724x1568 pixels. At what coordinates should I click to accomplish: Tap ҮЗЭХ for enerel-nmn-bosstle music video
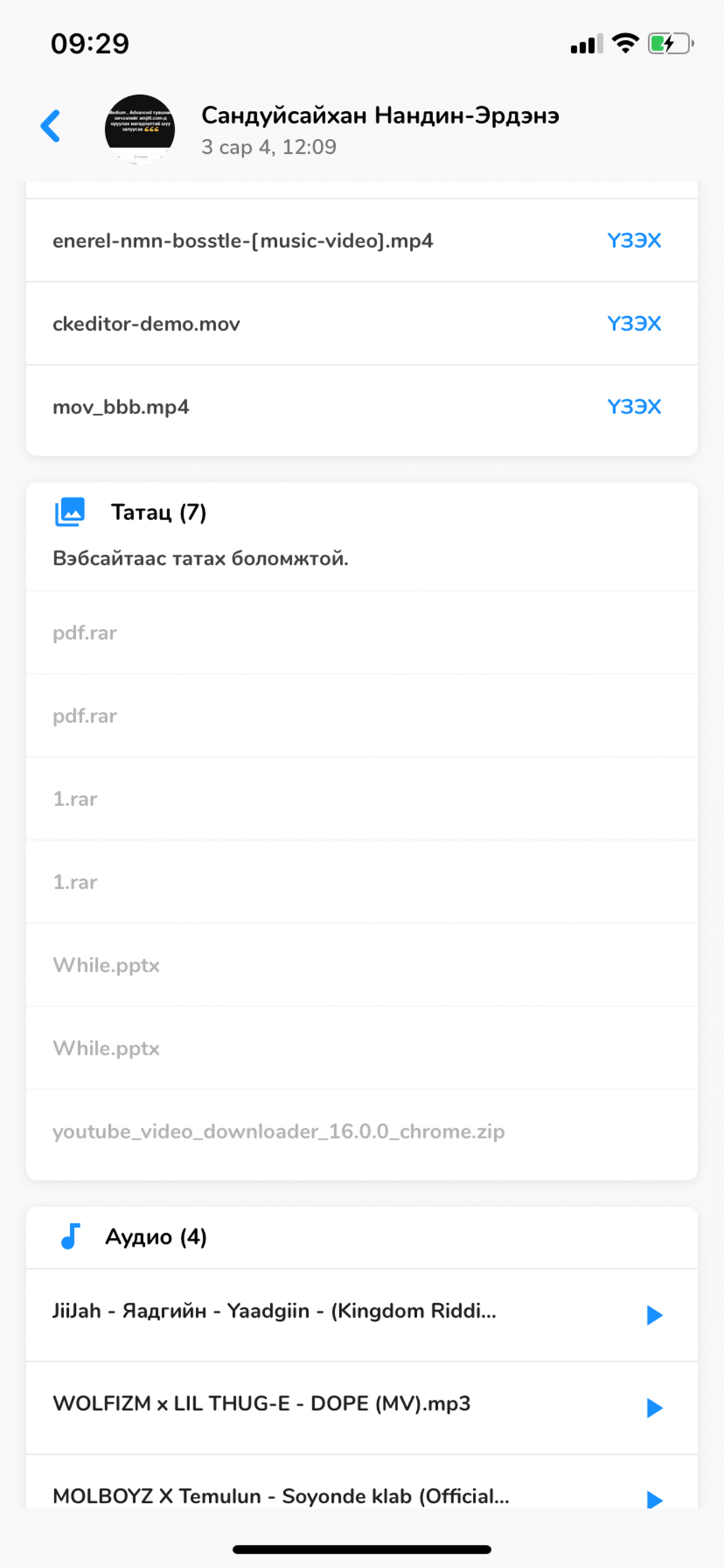(x=634, y=240)
